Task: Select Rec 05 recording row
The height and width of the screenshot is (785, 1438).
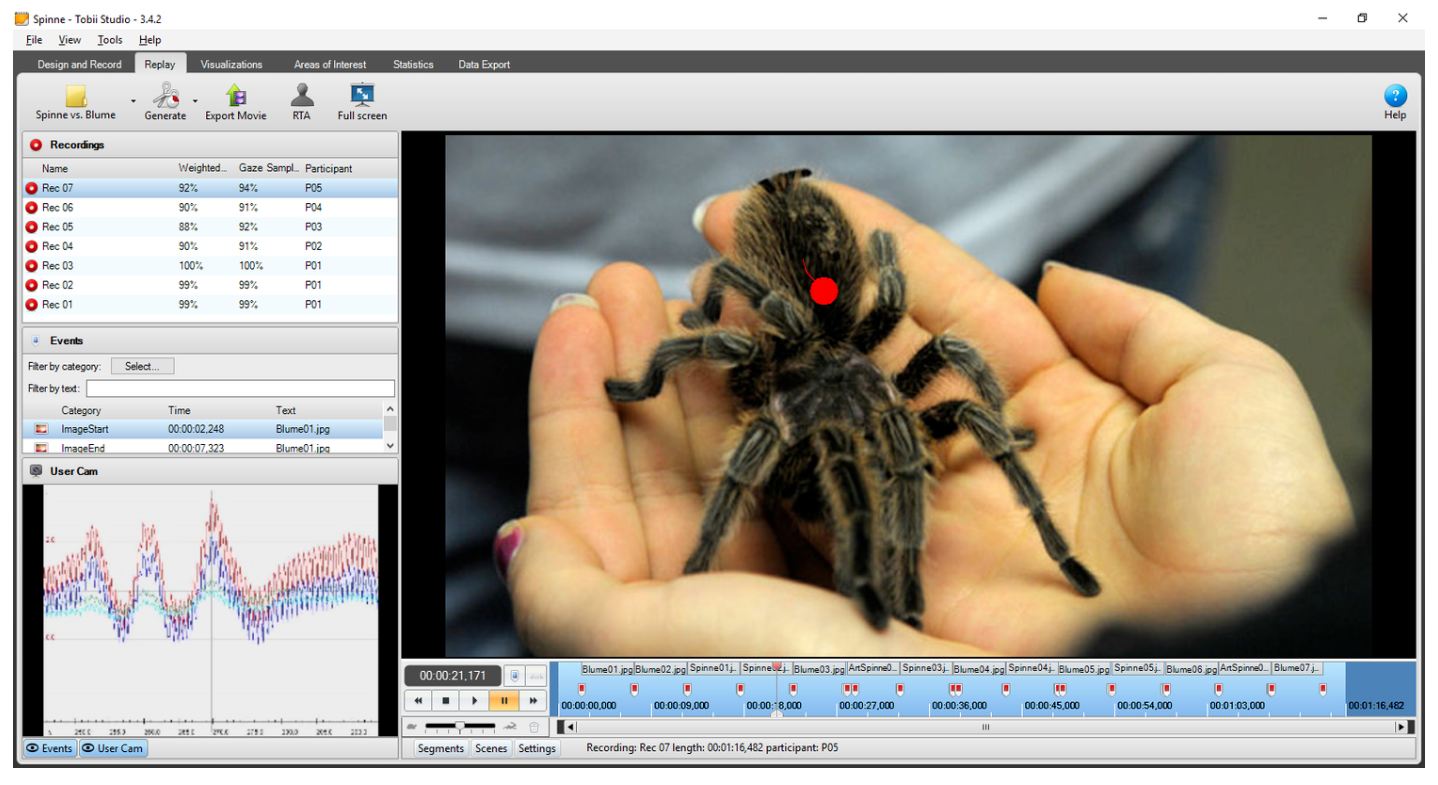Action: click(x=210, y=227)
